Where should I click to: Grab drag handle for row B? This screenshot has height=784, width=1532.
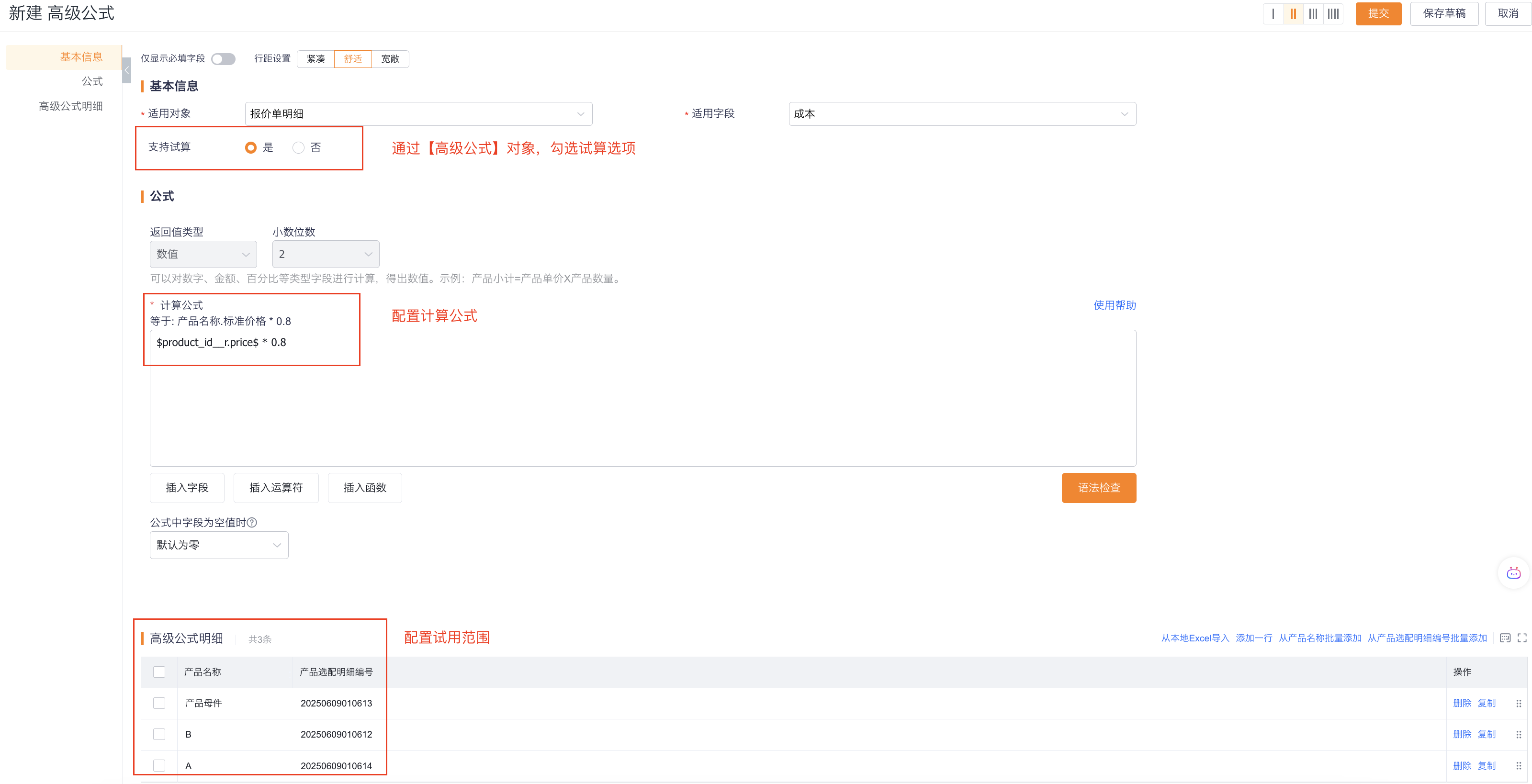coord(1518,734)
